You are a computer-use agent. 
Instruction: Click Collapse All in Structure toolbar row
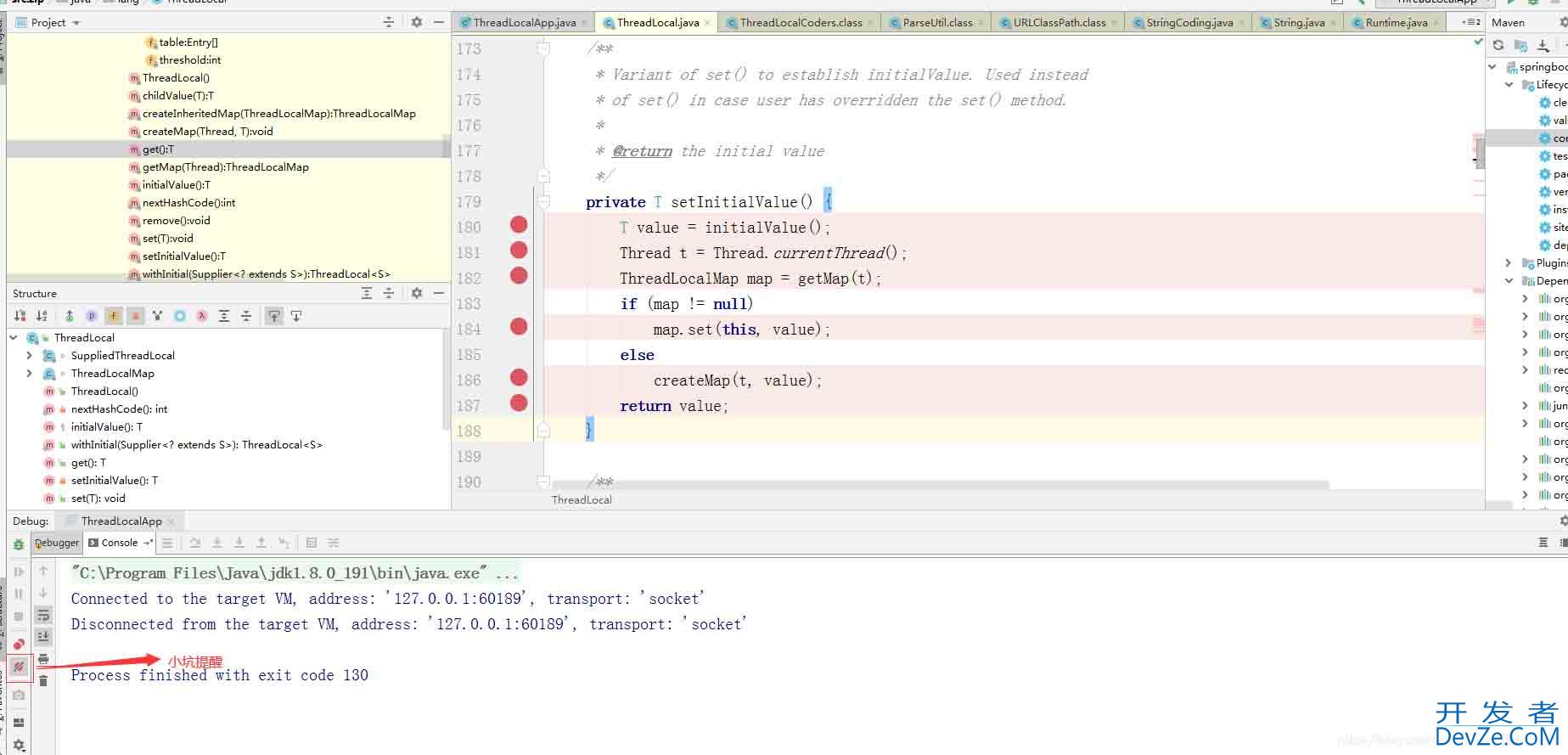[246, 316]
